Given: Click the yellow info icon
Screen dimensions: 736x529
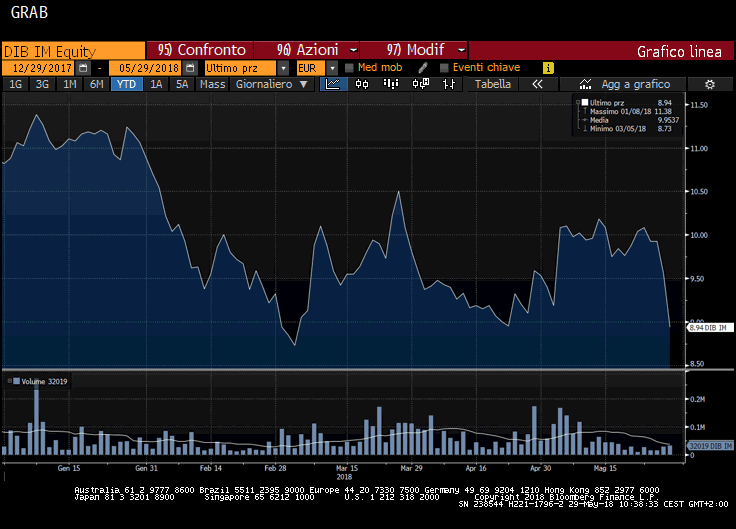Looking at the screenshot, I should [548, 67].
